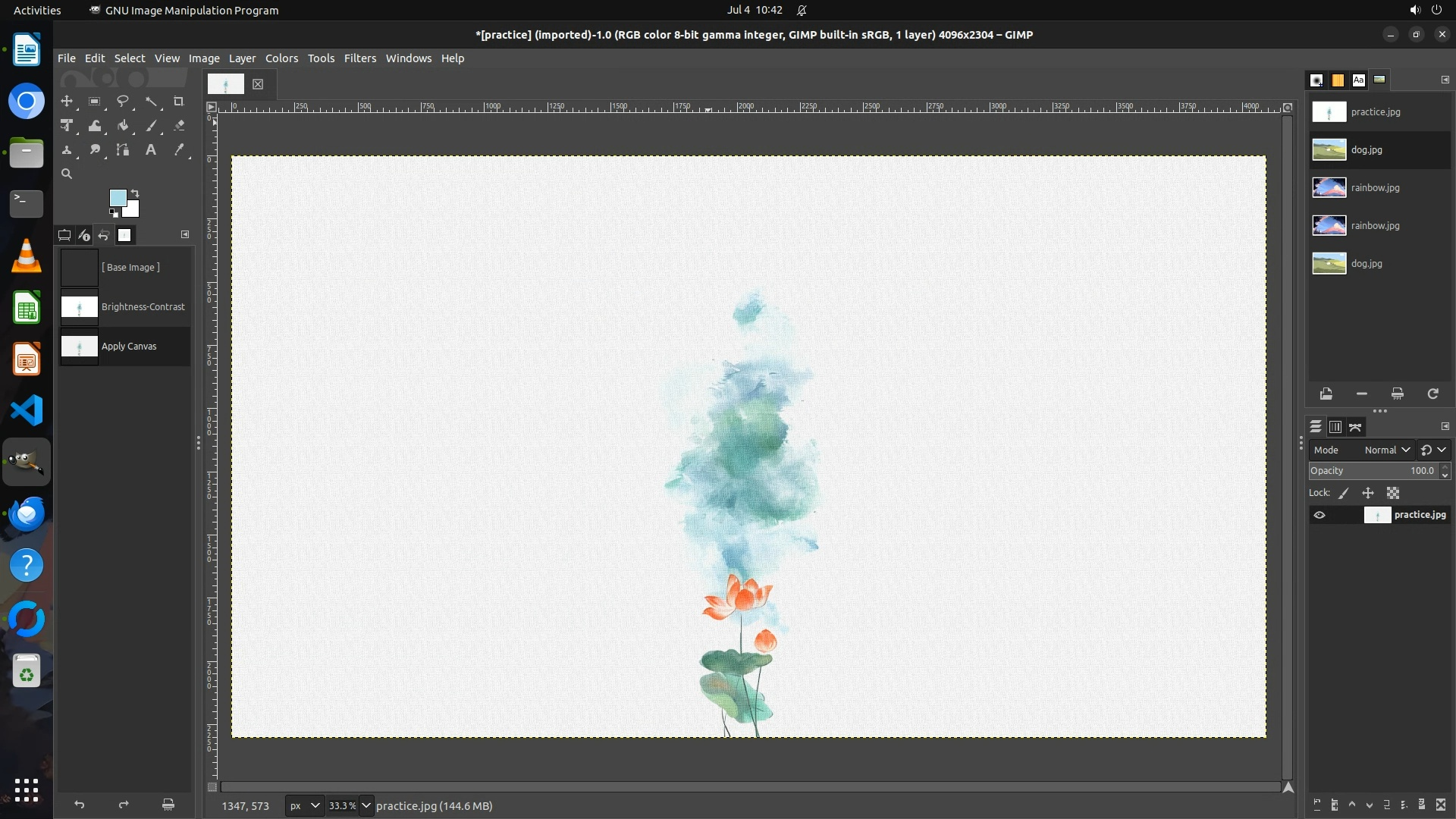1456x819 pixels.
Task: Click the light blue foreground color swatch
Action: click(118, 198)
